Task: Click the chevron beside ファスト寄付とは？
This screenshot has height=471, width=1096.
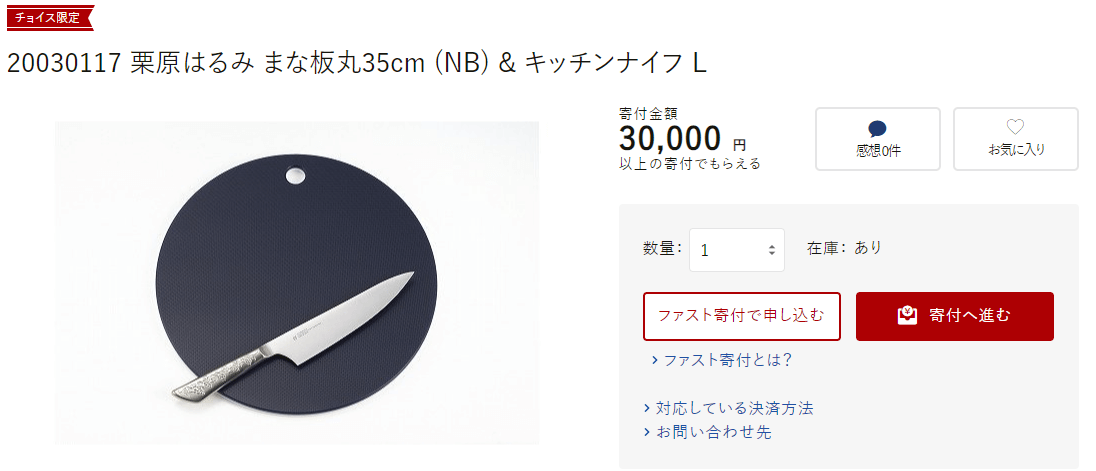Action: click(654, 361)
